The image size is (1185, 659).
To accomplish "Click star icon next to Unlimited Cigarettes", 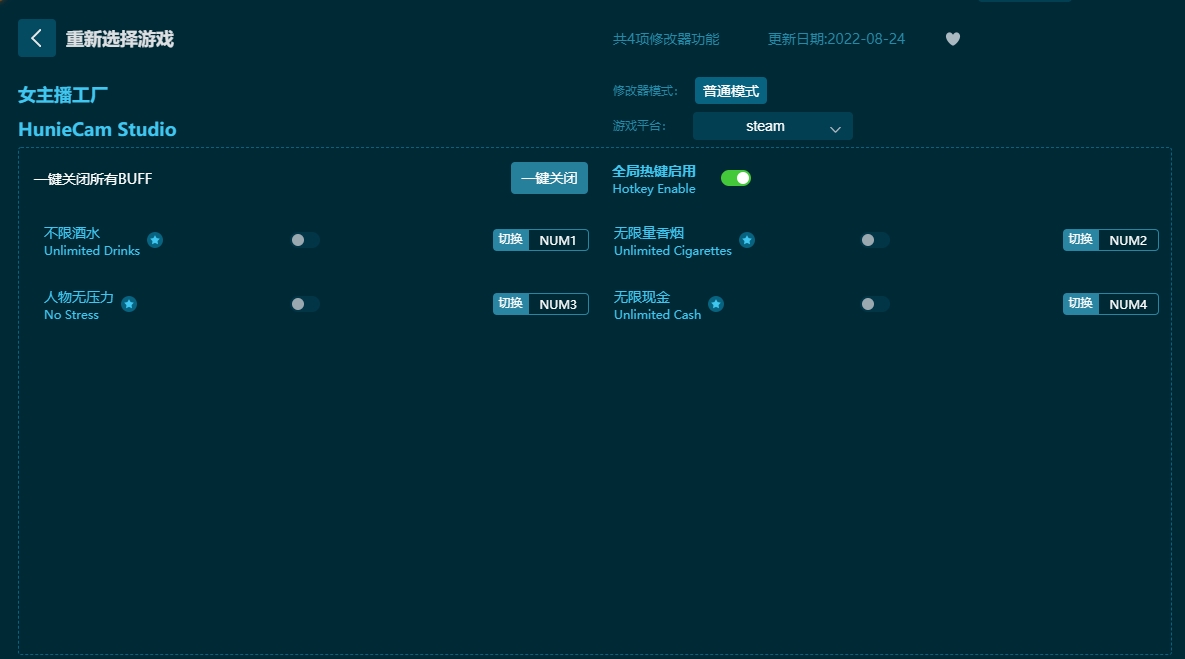I will [747, 240].
